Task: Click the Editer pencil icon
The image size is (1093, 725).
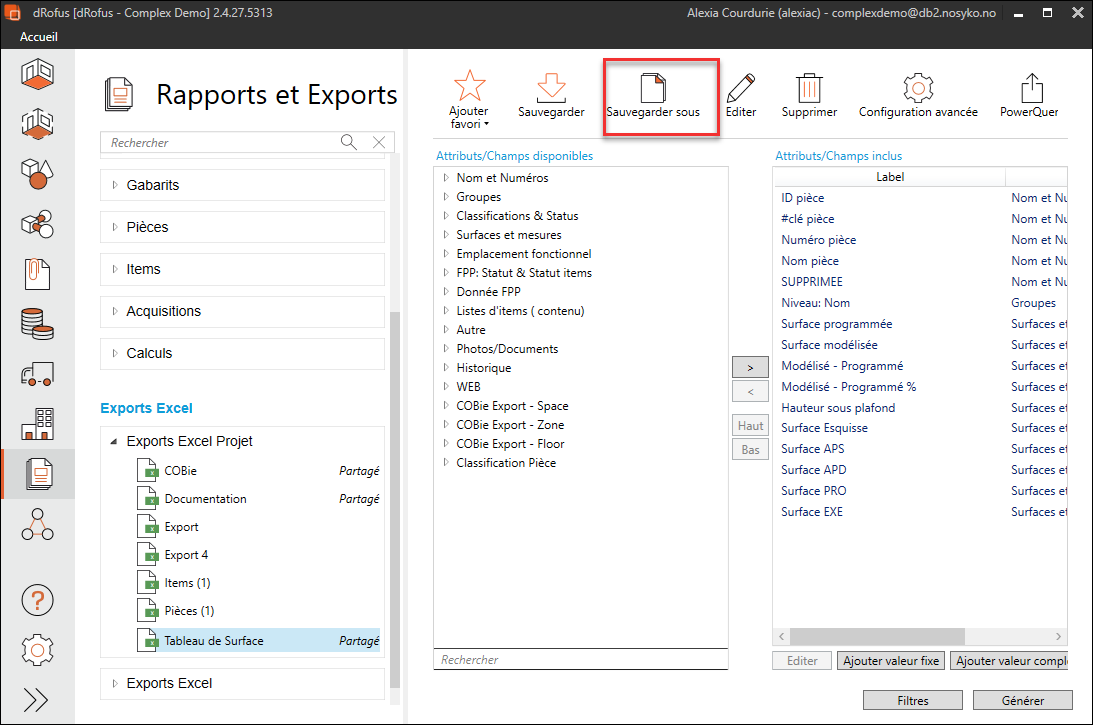Action: [x=741, y=87]
